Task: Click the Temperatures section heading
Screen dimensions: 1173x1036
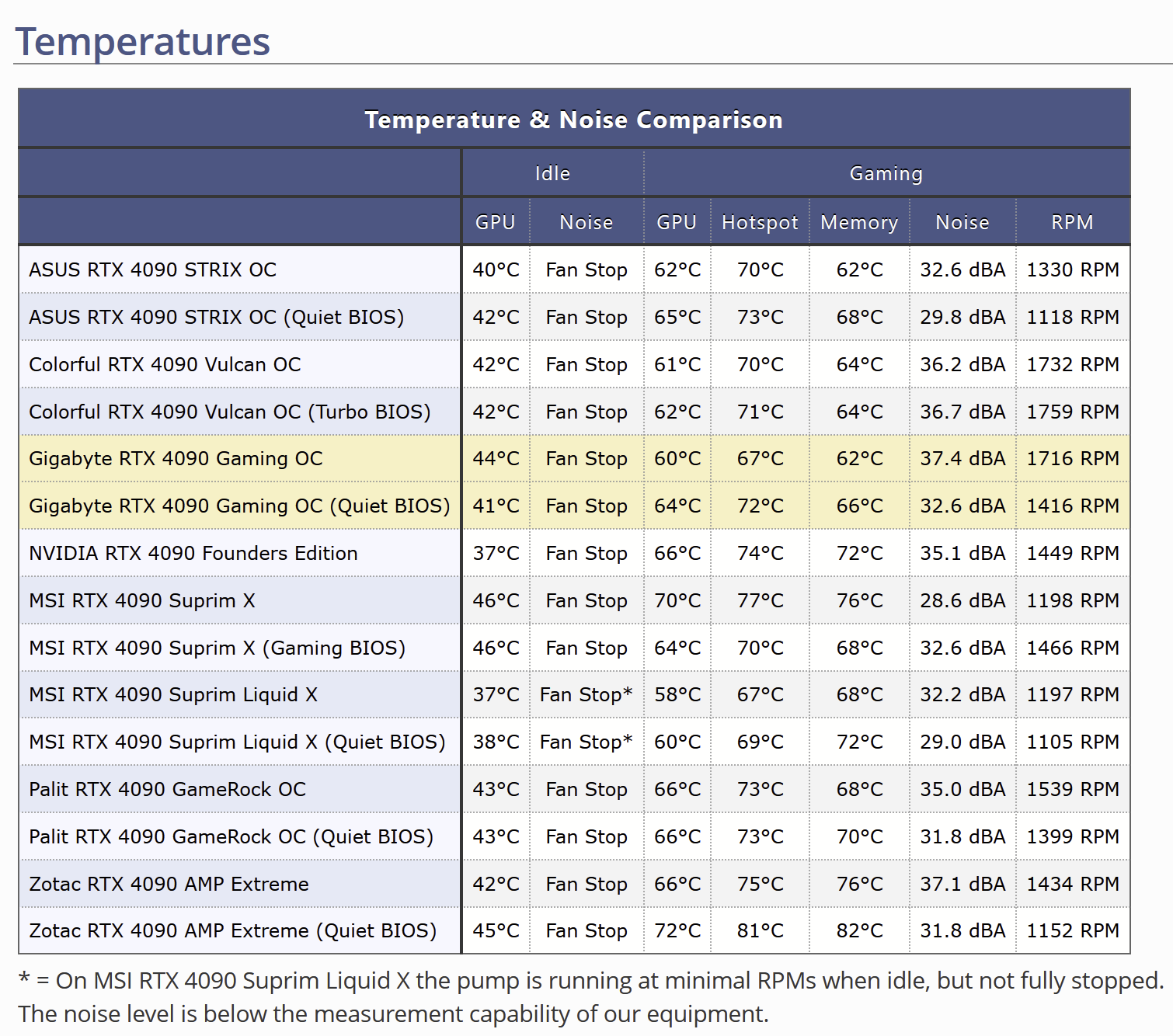Action: point(143,42)
